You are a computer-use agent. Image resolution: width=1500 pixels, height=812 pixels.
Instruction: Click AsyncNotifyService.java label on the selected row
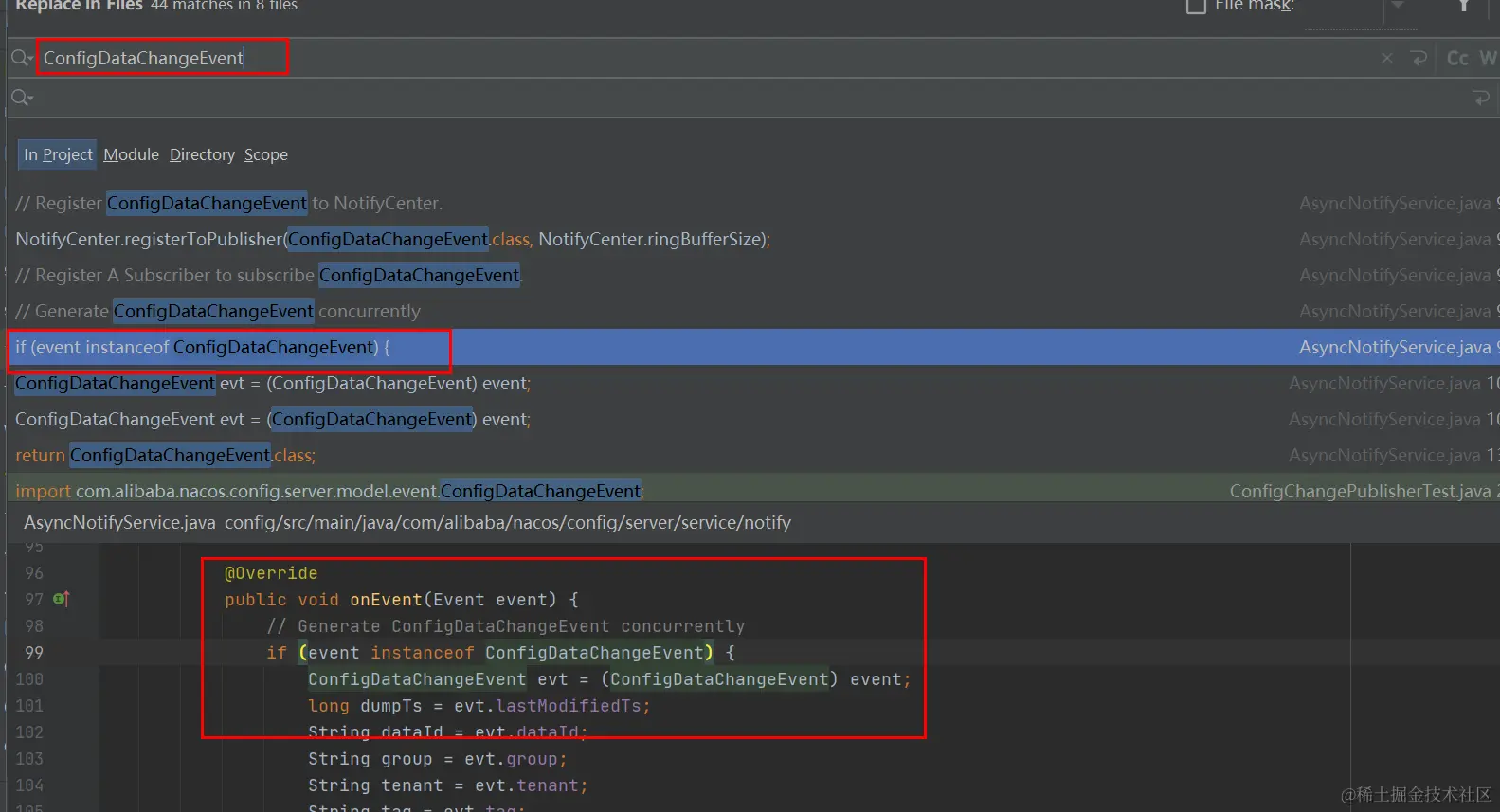(1395, 347)
